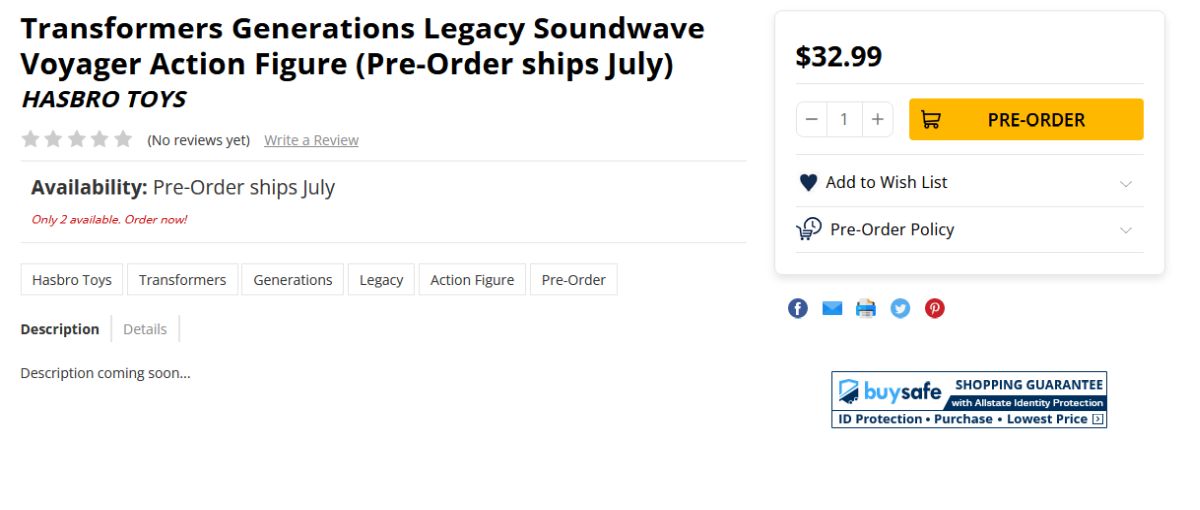1200x510 pixels.
Task: Click the email share envelope icon
Action: [x=832, y=308]
